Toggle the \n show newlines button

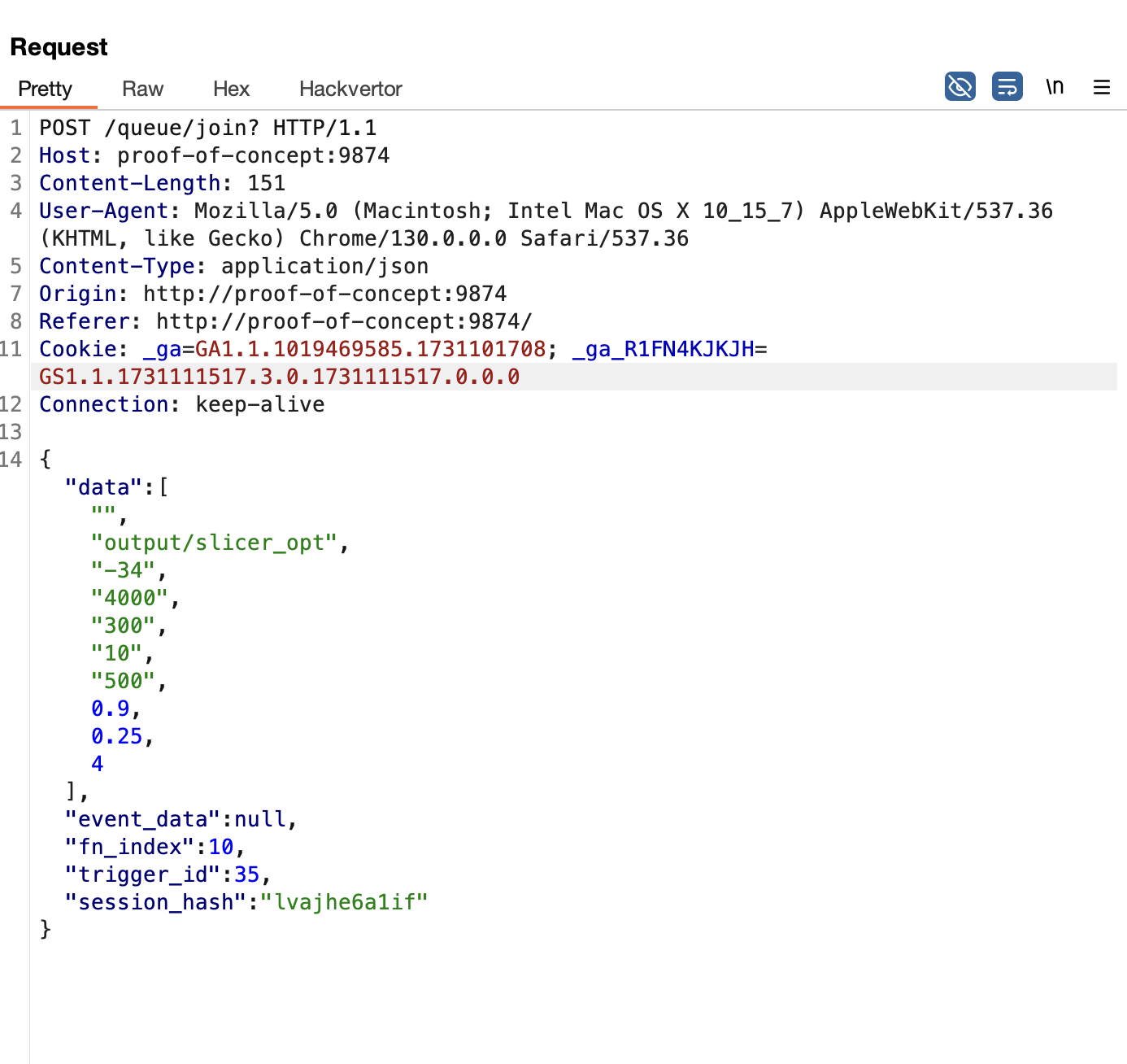pos(1055,86)
